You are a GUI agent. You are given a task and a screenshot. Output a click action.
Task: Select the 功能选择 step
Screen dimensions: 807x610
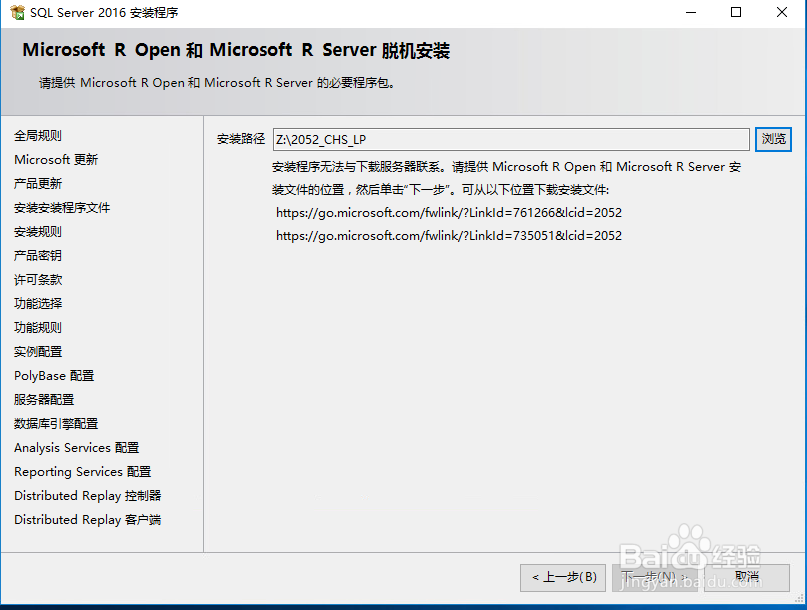pyautogui.click(x=38, y=304)
